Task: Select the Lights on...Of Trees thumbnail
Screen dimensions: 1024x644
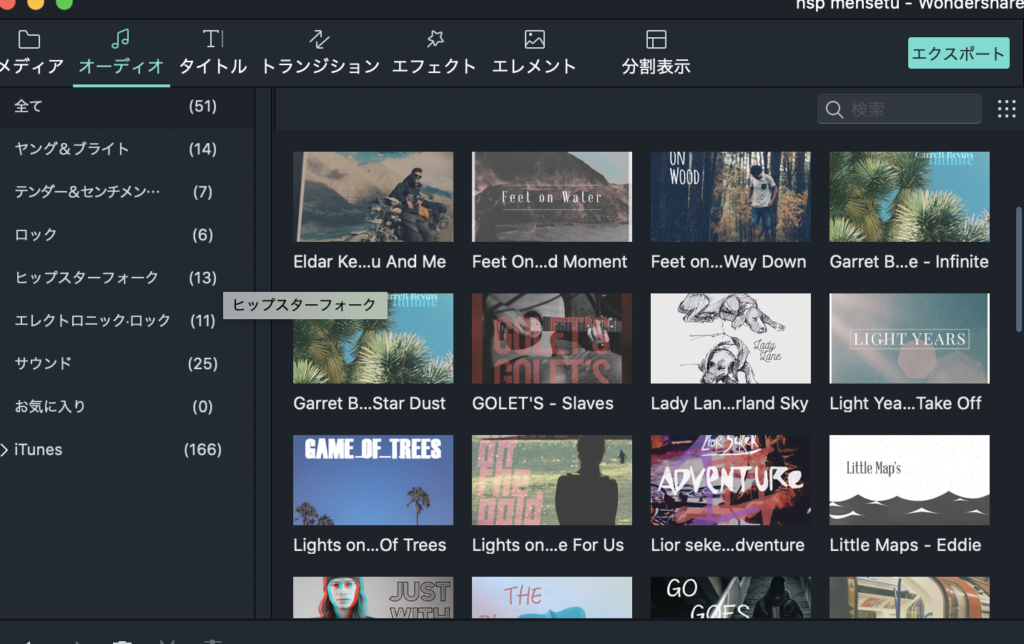Action: [373, 480]
